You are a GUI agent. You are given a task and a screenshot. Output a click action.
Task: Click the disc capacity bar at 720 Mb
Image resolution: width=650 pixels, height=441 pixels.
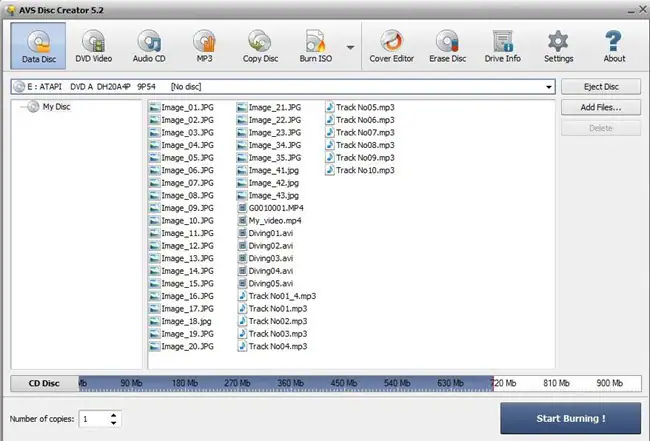pyautogui.click(x=504, y=383)
